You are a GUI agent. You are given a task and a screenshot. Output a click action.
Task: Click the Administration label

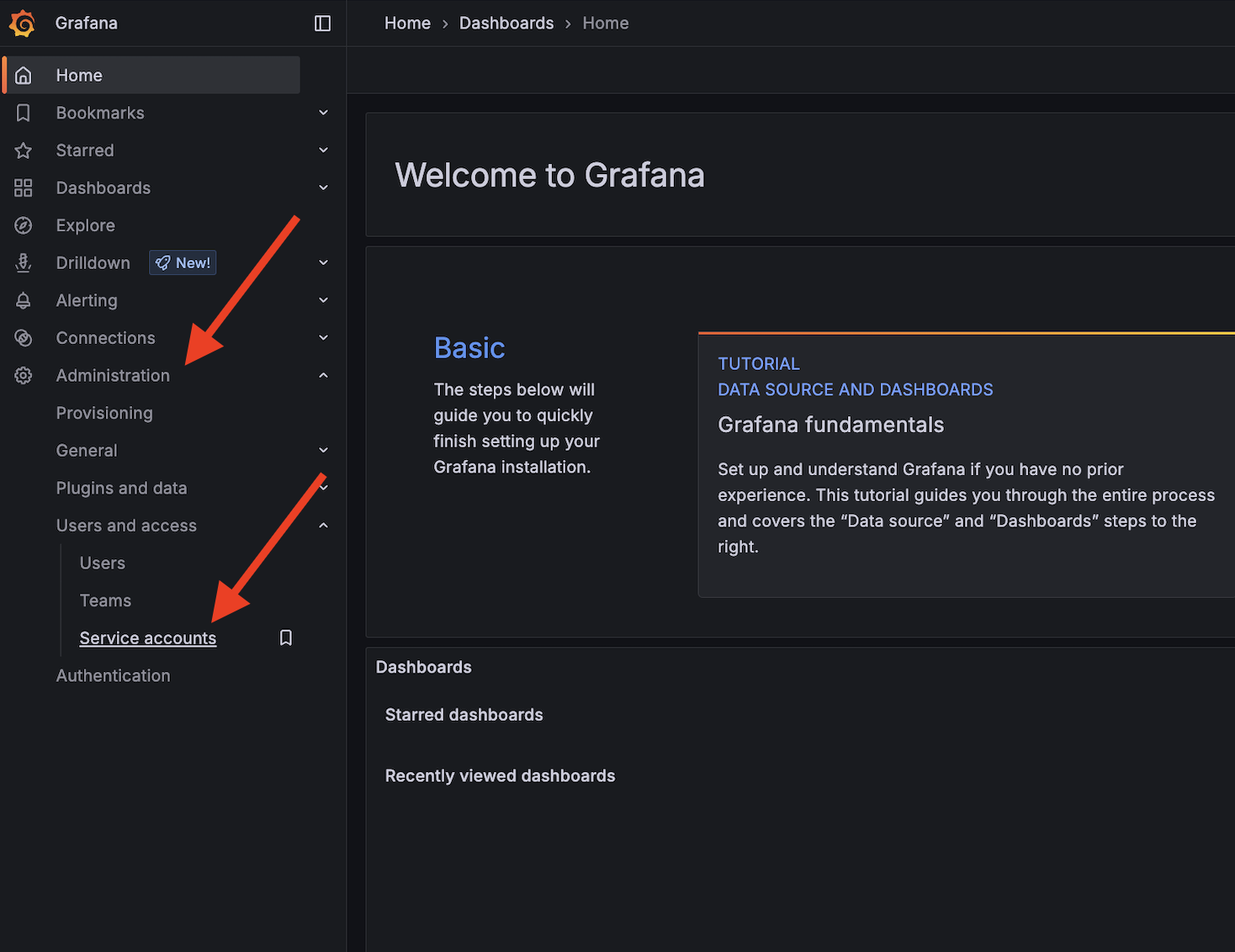(x=113, y=375)
